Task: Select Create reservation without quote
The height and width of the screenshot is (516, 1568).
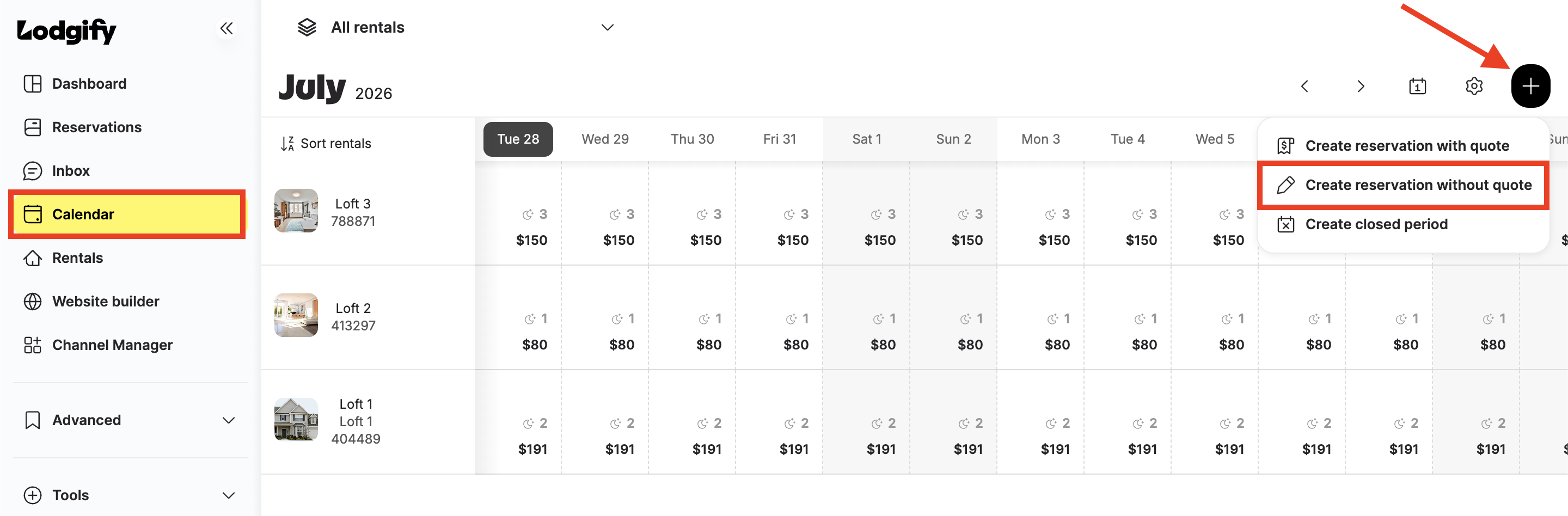Action: click(1403, 185)
